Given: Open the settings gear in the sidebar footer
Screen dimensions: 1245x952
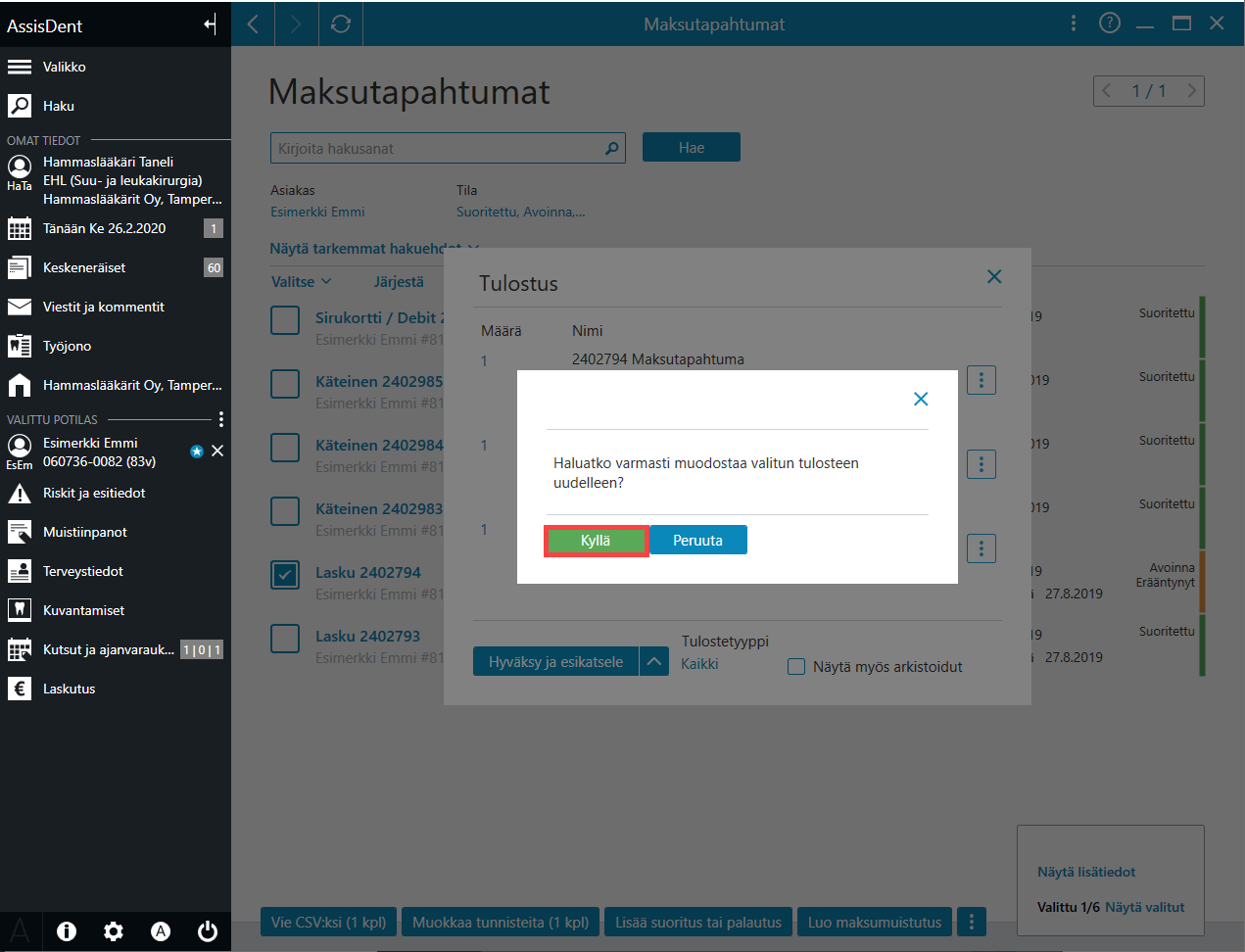Looking at the screenshot, I should point(114,931).
